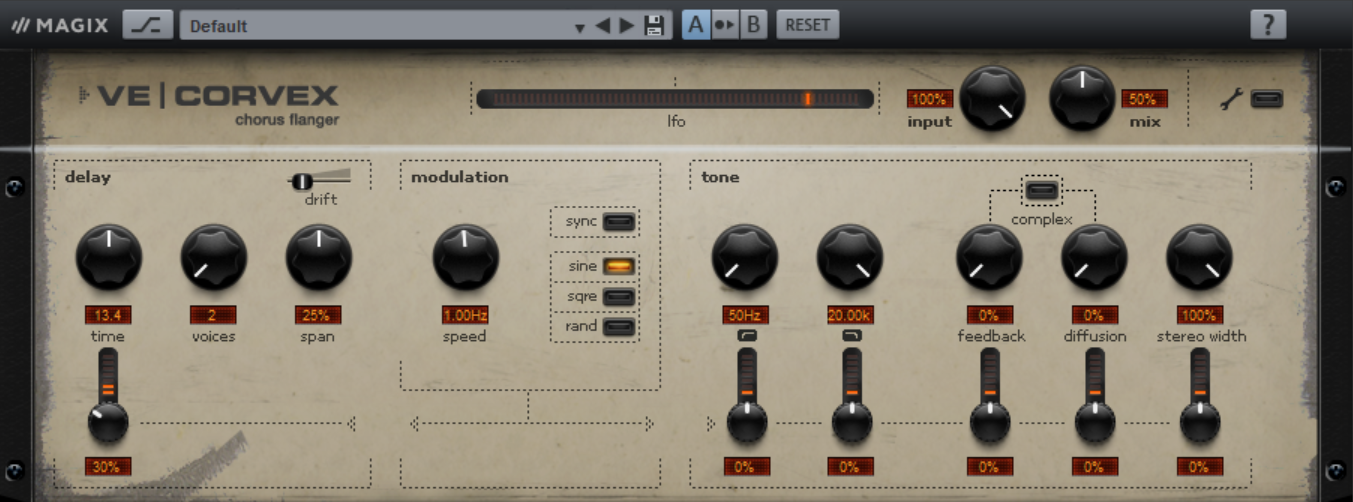Click the low cut 50Hz knob
Image resolution: width=1353 pixels, height=502 pixels.
click(745, 257)
